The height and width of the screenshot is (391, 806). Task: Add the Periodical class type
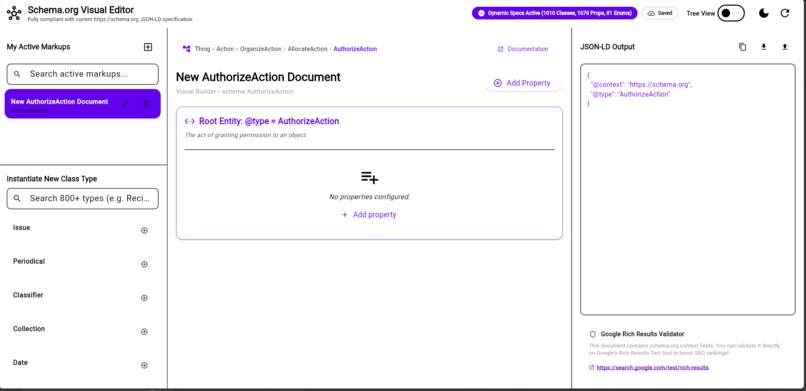144,264
